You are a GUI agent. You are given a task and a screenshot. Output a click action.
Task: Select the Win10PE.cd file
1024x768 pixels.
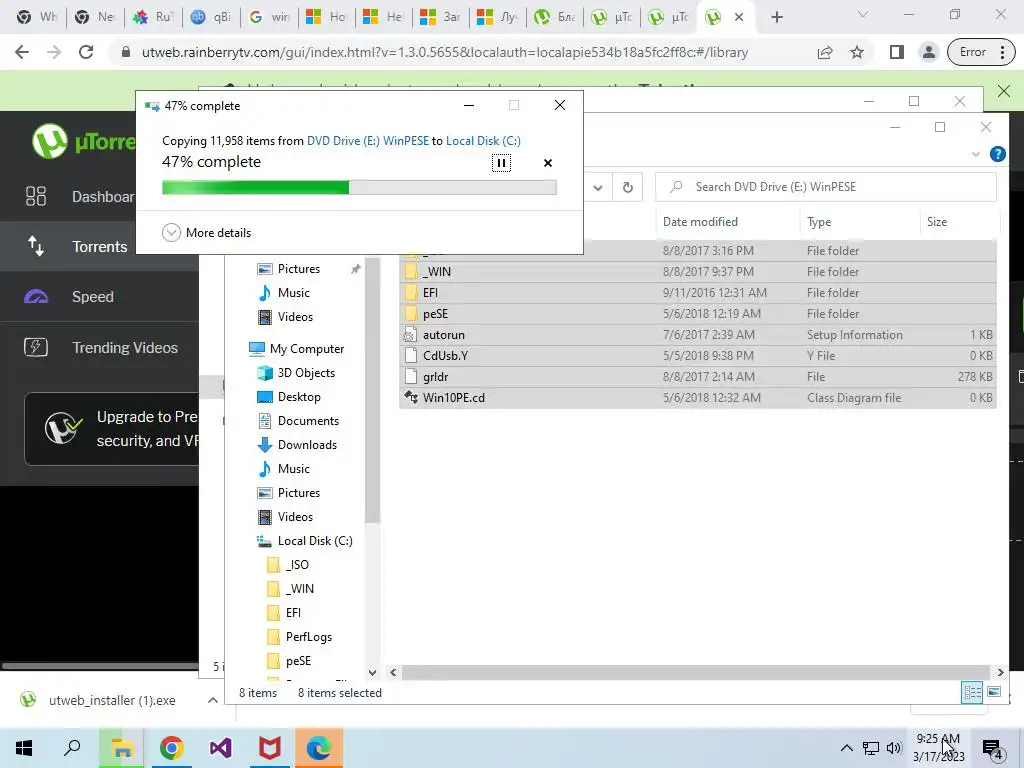[x=697, y=398]
